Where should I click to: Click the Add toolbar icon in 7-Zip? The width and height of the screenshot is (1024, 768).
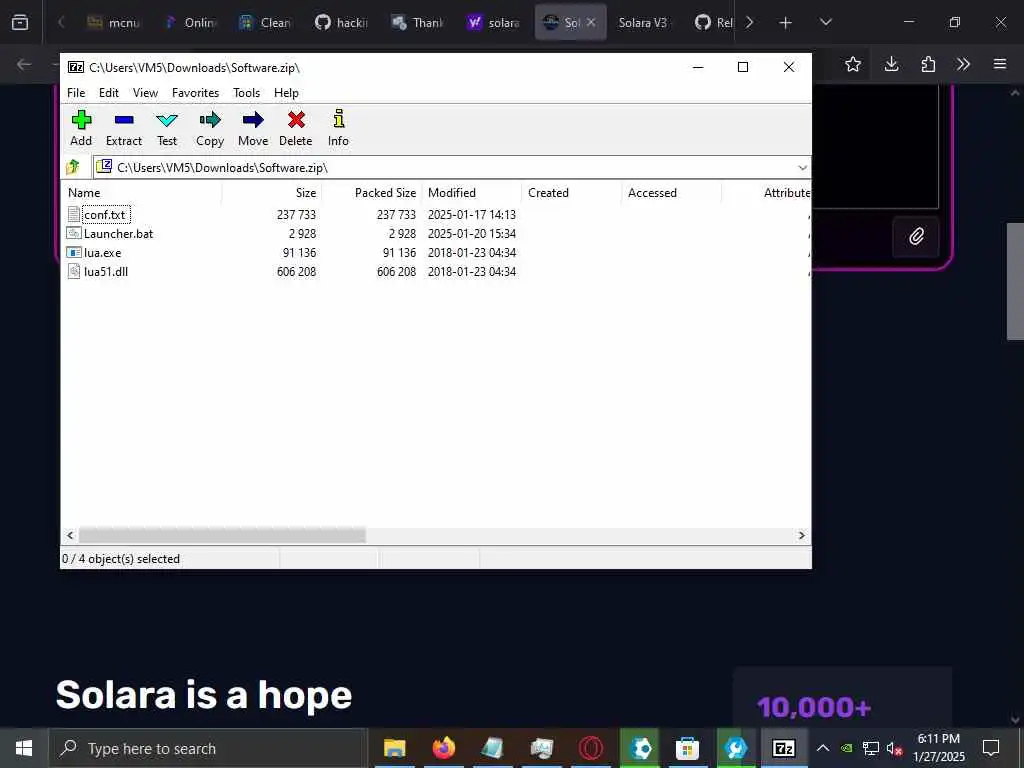(x=81, y=120)
